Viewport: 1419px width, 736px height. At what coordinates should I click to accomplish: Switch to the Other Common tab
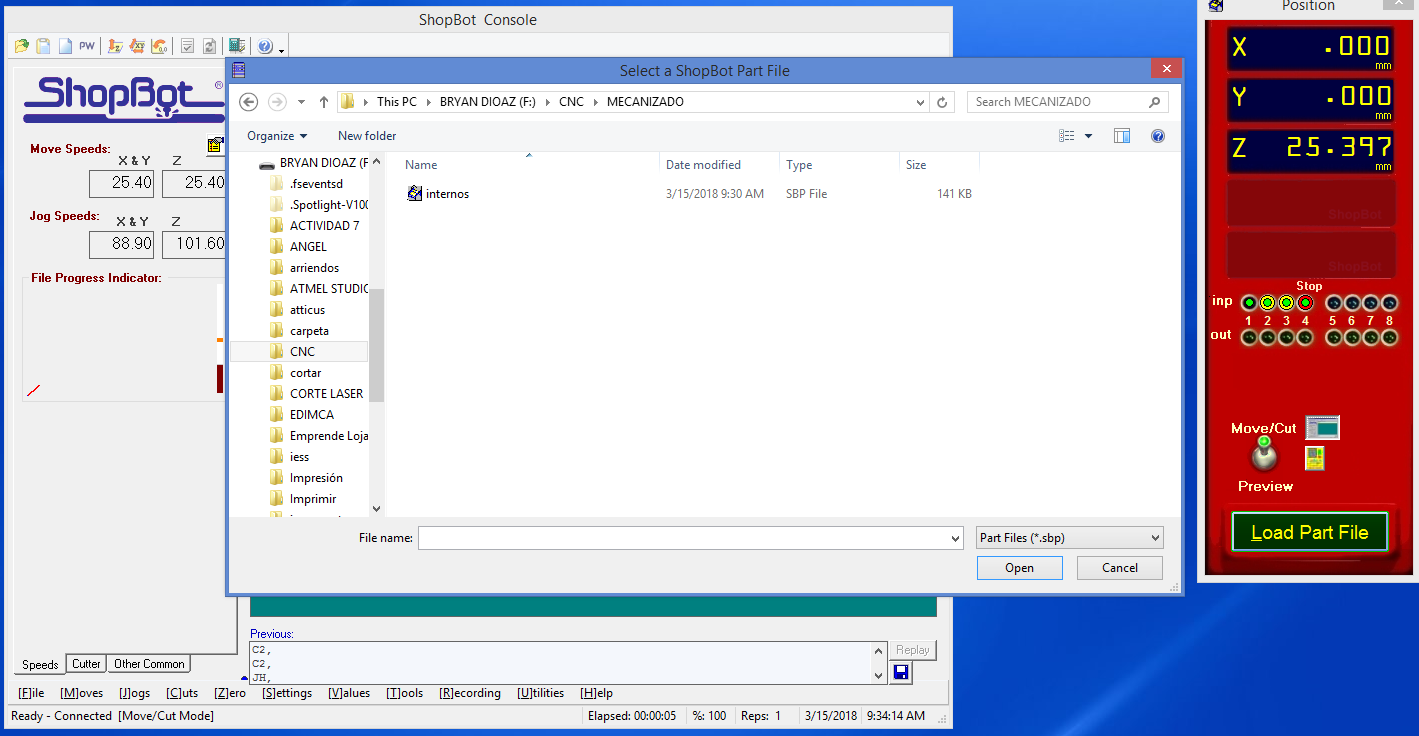(x=149, y=664)
